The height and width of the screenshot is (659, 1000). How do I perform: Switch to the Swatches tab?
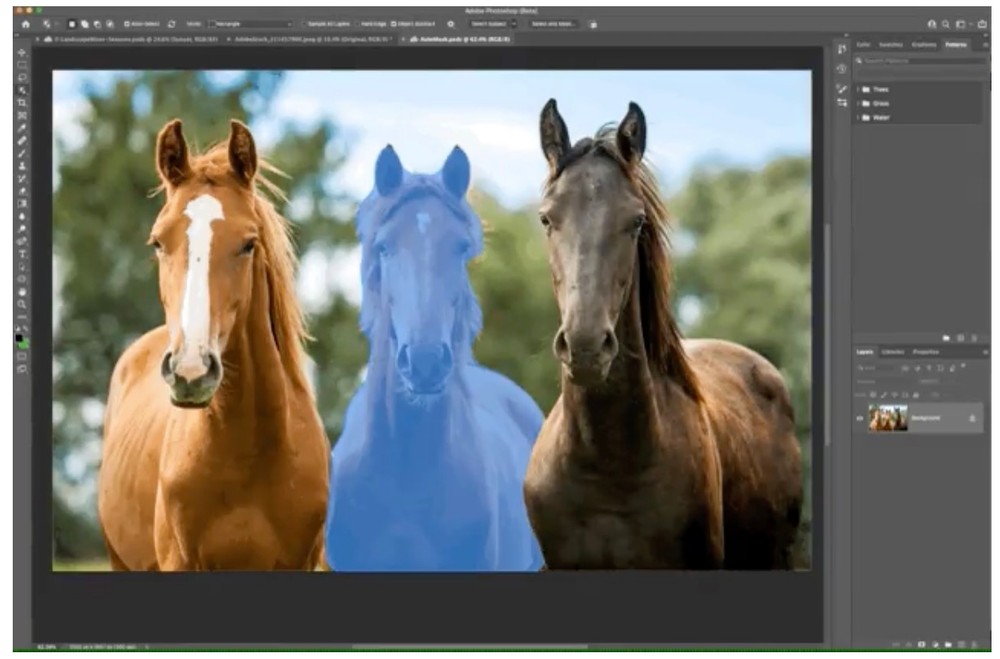coord(890,45)
